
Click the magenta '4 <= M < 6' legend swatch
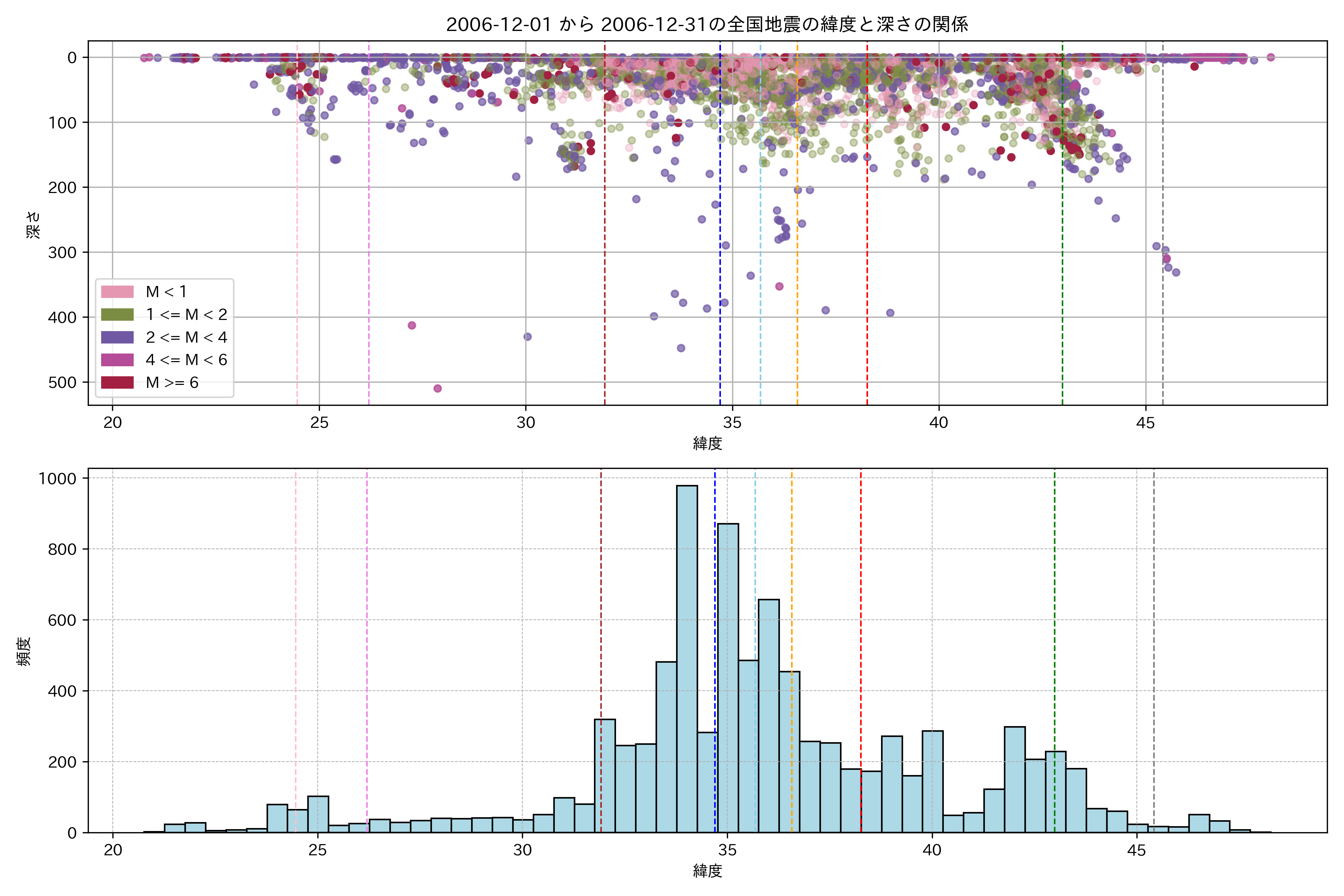point(117,360)
